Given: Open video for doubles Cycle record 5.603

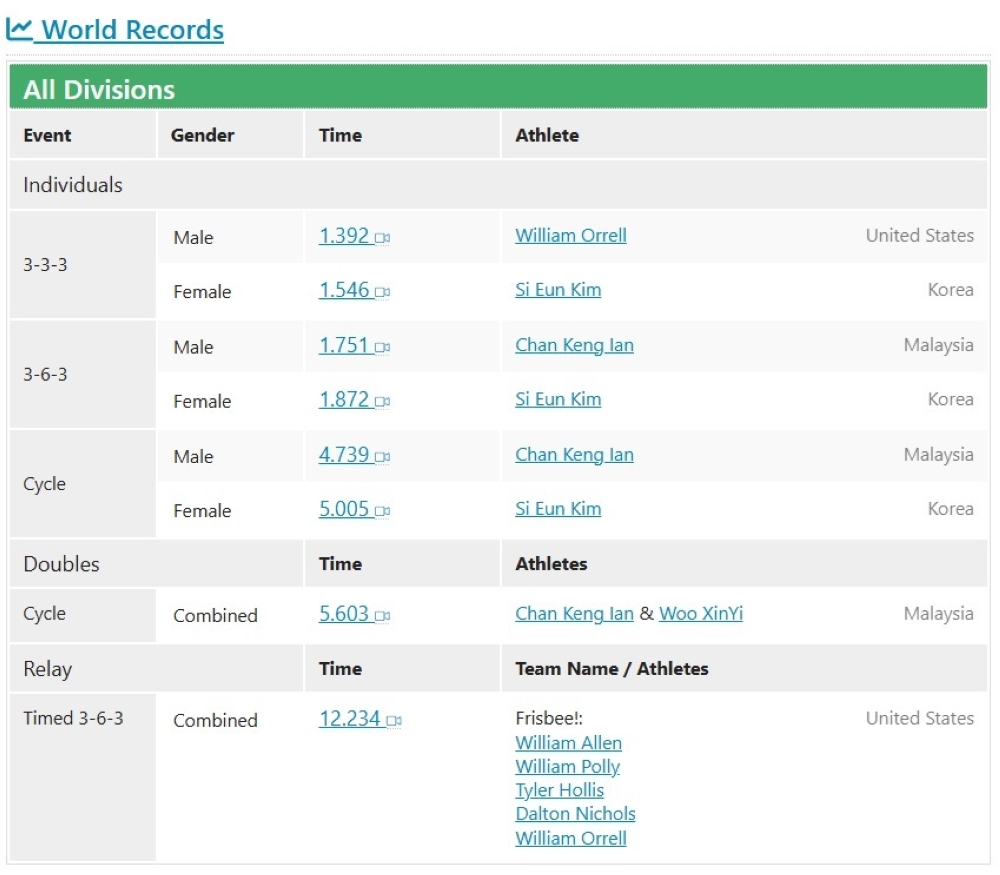Looking at the screenshot, I should [384, 614].
